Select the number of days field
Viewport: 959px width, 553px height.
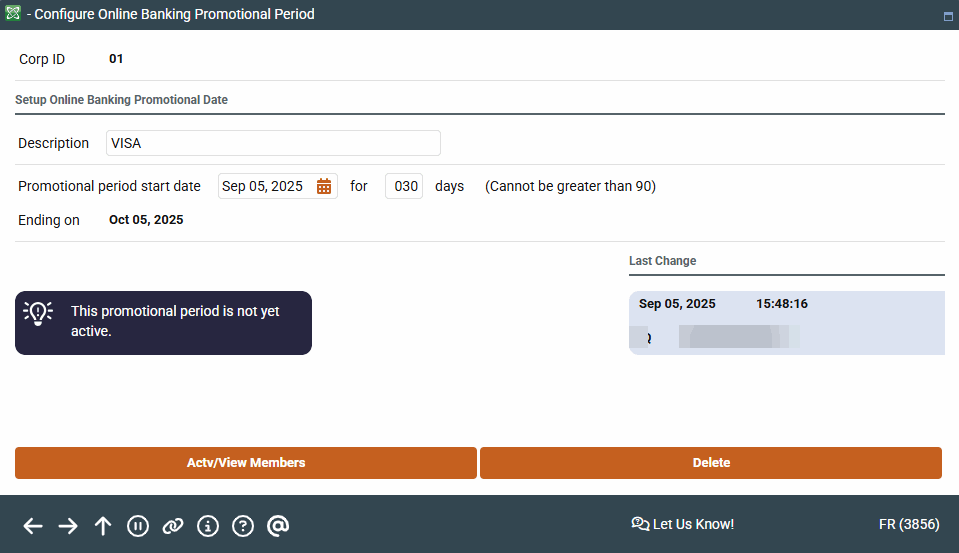coord(404,186)
